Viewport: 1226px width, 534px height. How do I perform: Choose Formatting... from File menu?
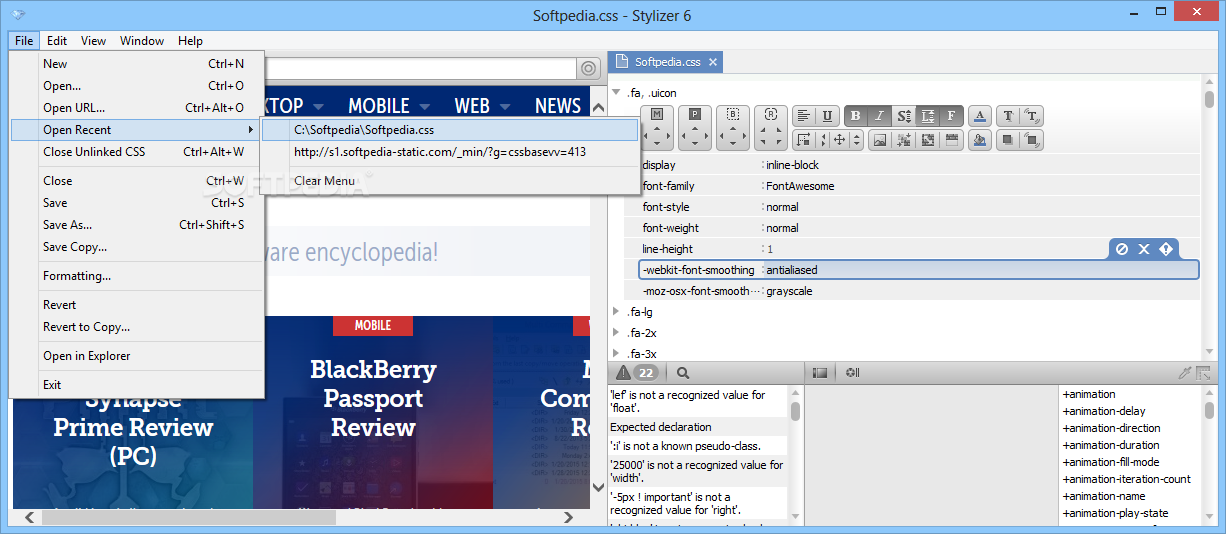pos(137,276)
